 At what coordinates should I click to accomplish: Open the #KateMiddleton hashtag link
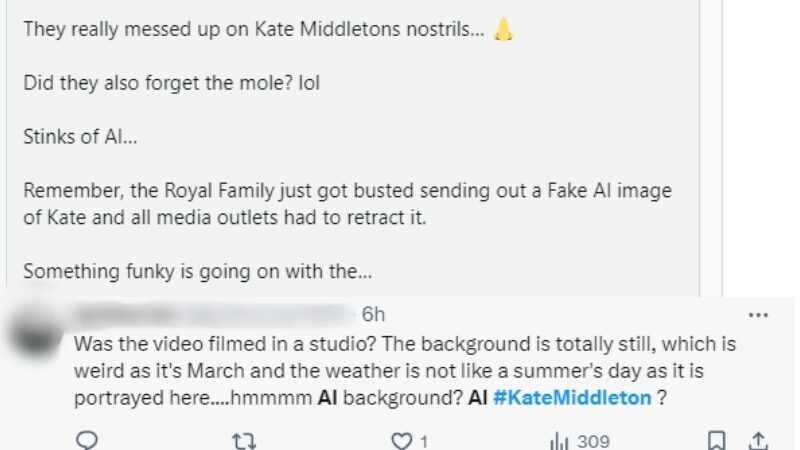coord(572,397)
